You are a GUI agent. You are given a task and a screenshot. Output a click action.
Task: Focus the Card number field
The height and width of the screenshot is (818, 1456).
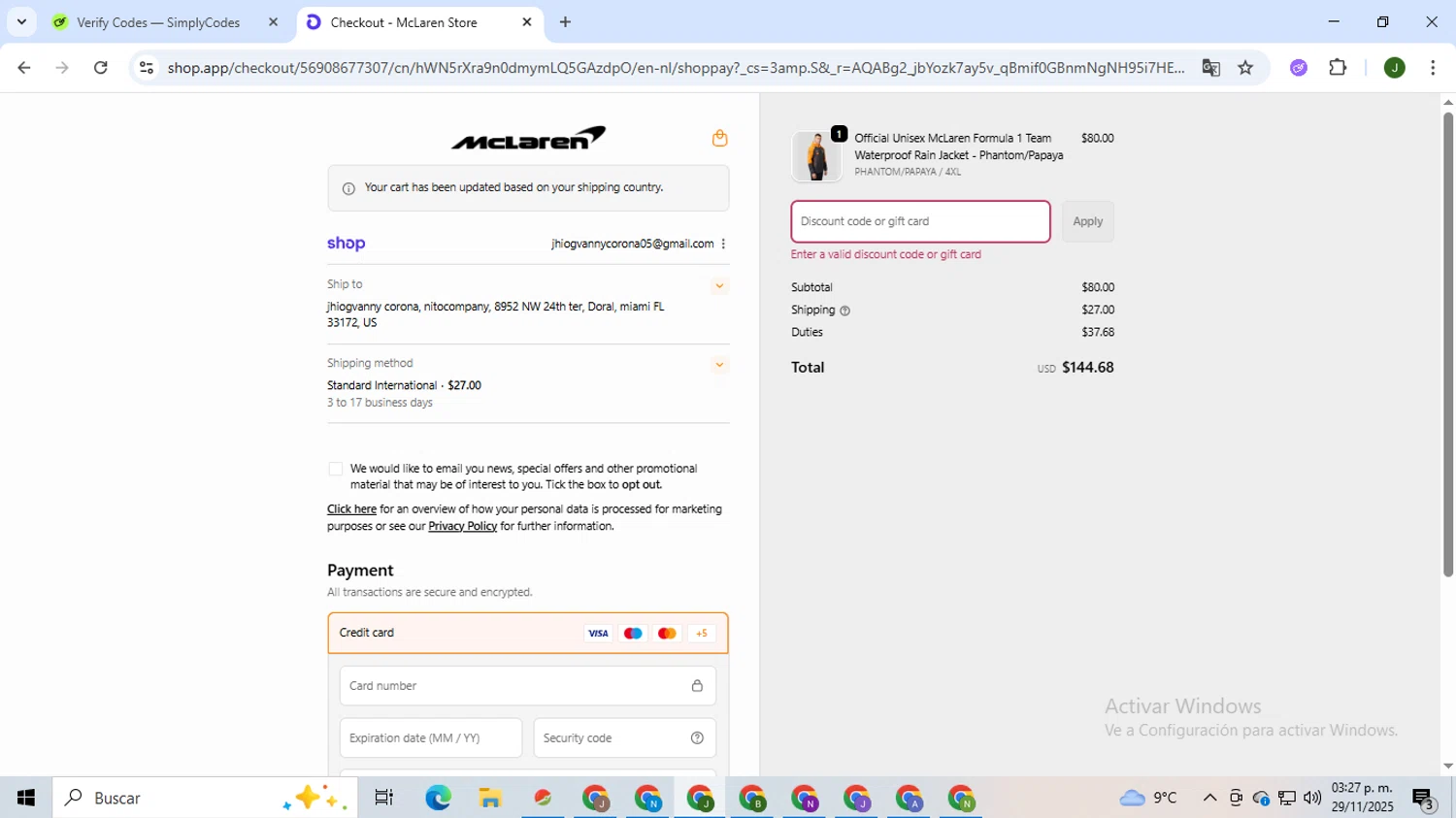coord(528,686)
